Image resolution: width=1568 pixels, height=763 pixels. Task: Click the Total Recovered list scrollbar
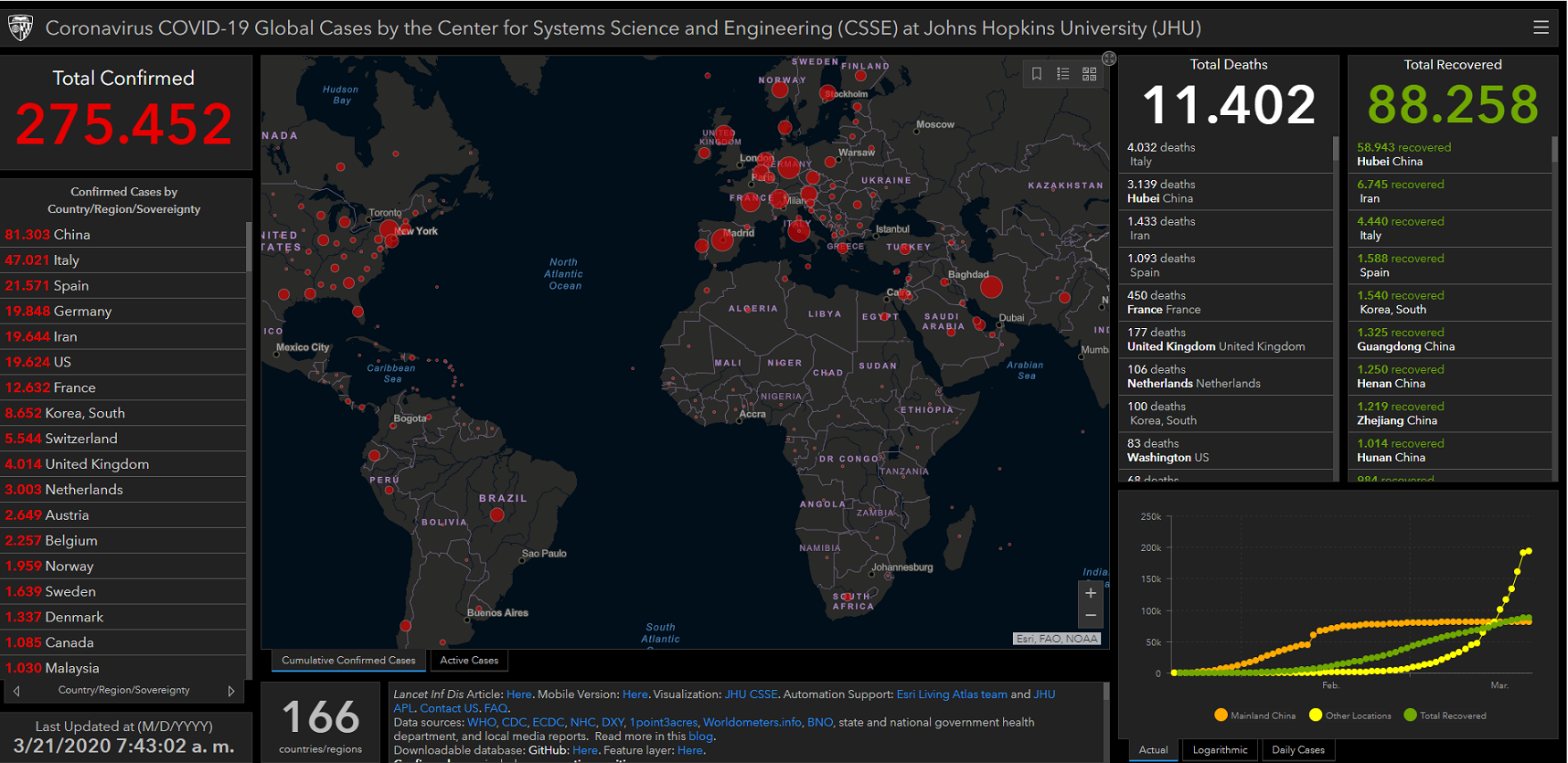pos(1554,151)
